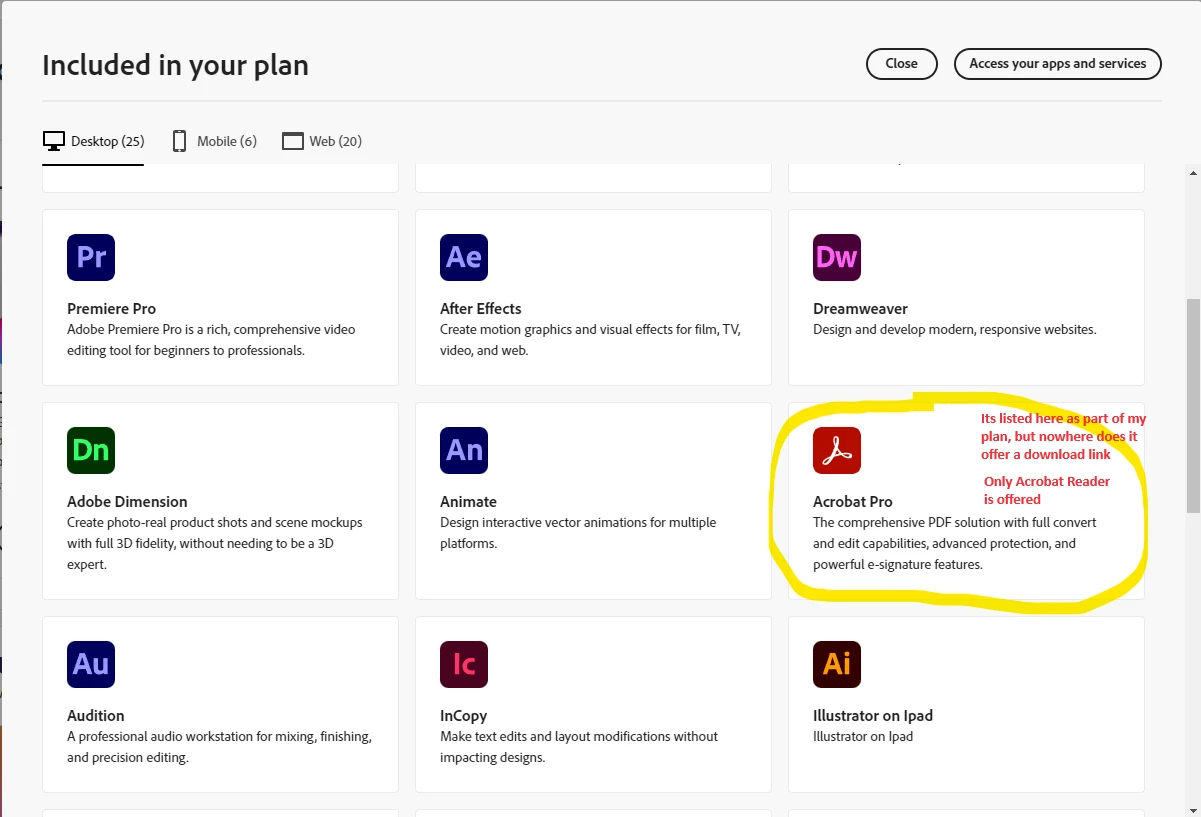Switch to the Mobile (6) tab

tap(214, 141)
